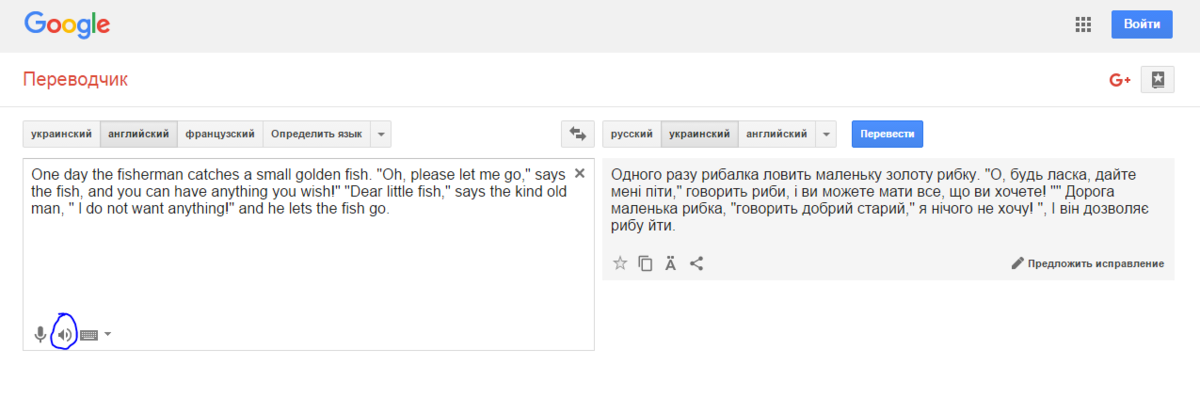The height and width of the screenshot is (413, 1200).
Task: Show transliteration with the Ä icon
Action: click(x=671, y=263)
